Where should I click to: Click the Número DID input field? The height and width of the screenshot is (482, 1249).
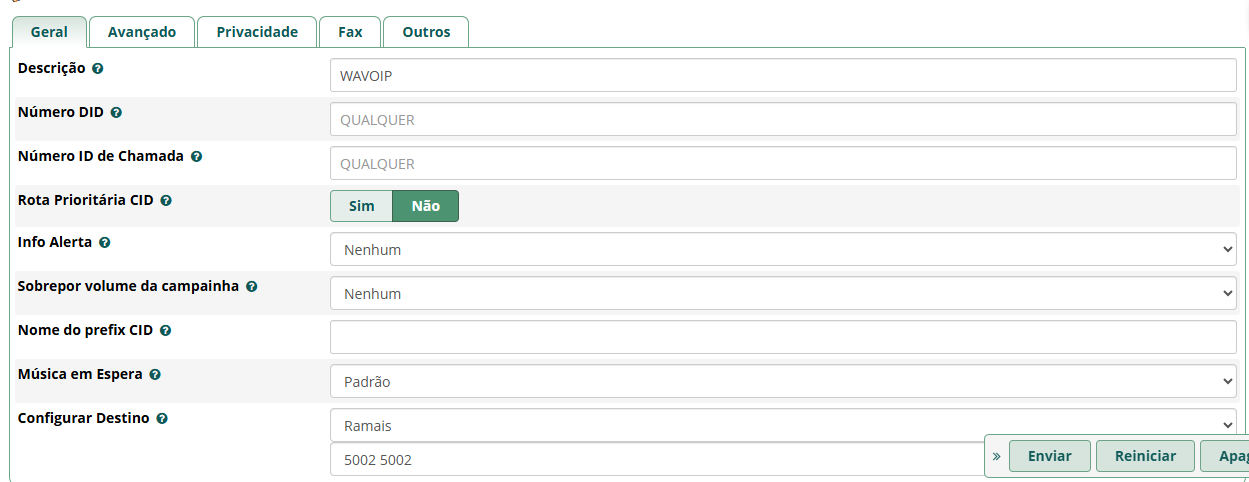[783, 120]
